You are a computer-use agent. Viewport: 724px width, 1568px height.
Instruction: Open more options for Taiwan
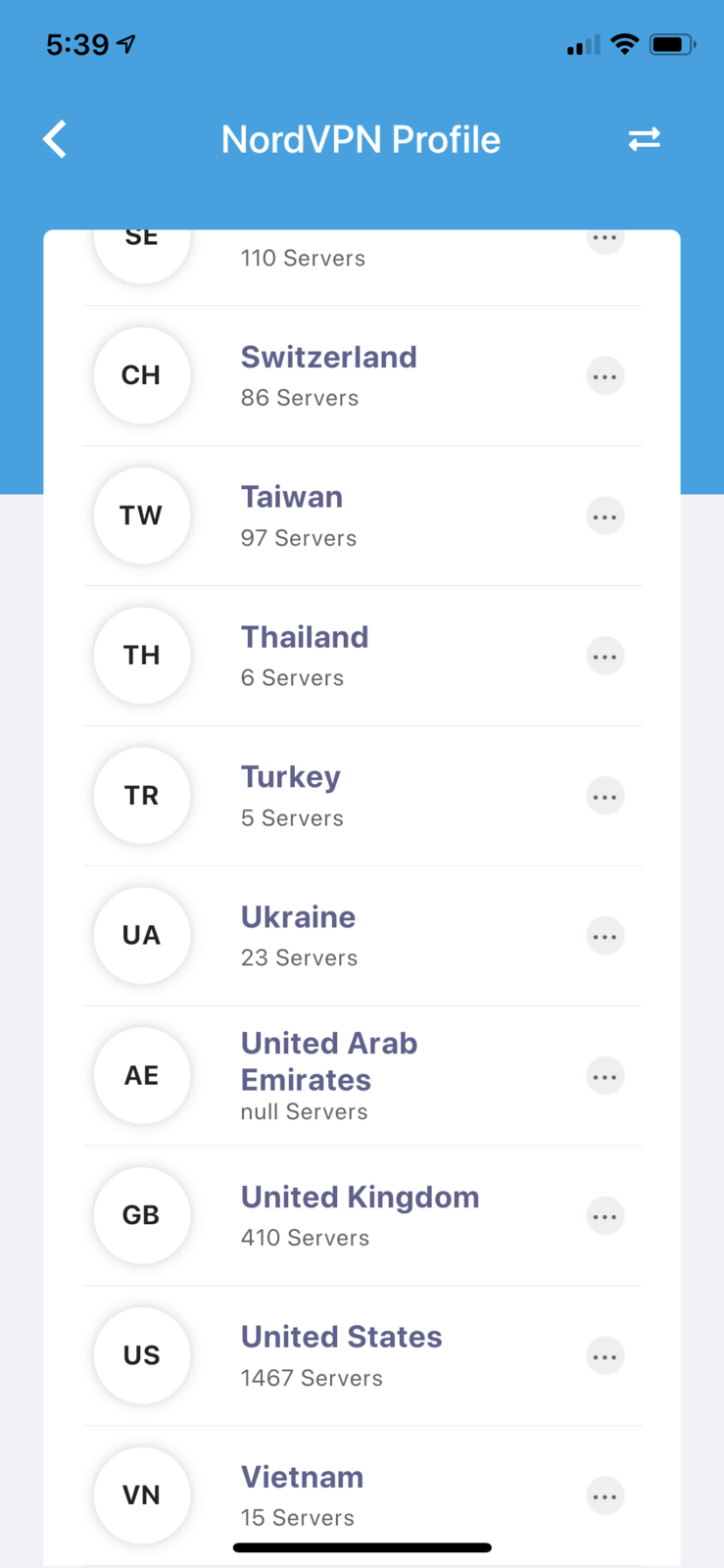604,516
